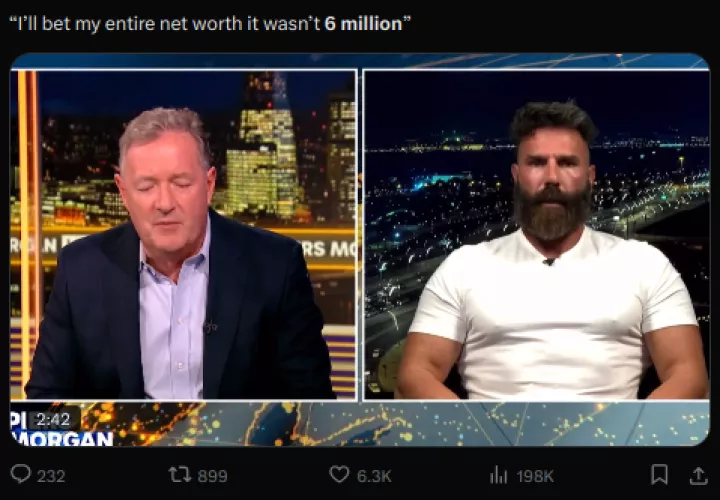Click the 899 reposts count
Image resolution: width=720 pixels, height=500 pixels.
pos(212,476)
